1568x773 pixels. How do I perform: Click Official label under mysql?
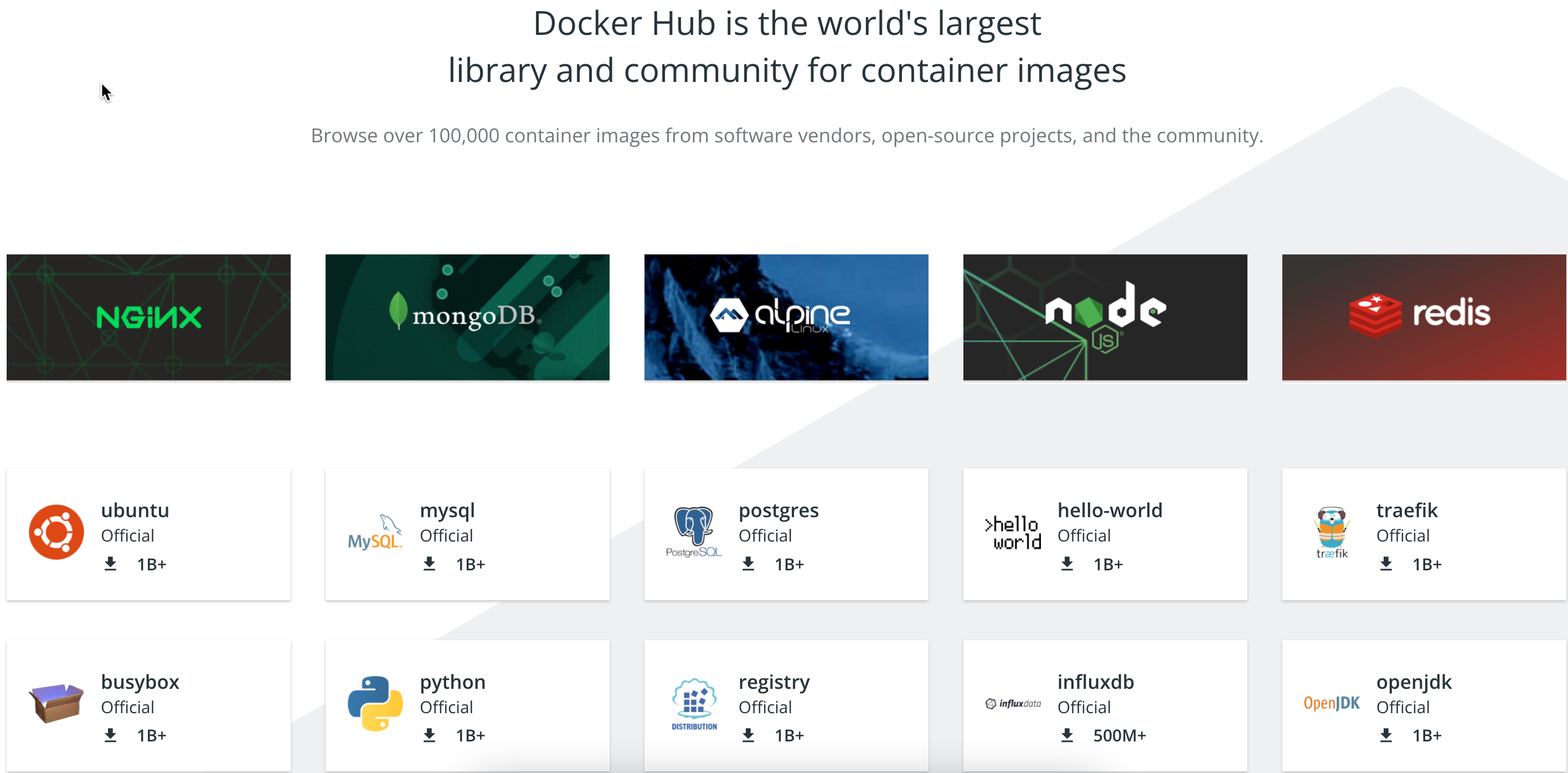pyautogui.click(x=446, y=535)
